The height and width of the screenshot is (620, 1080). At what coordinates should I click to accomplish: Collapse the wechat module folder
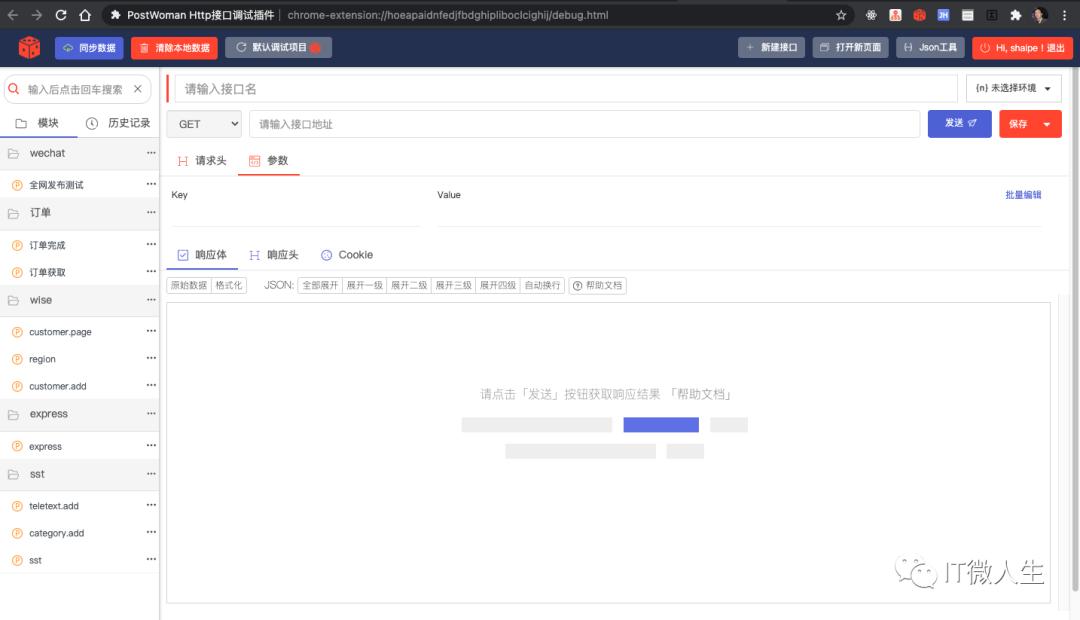pos(13,154)
